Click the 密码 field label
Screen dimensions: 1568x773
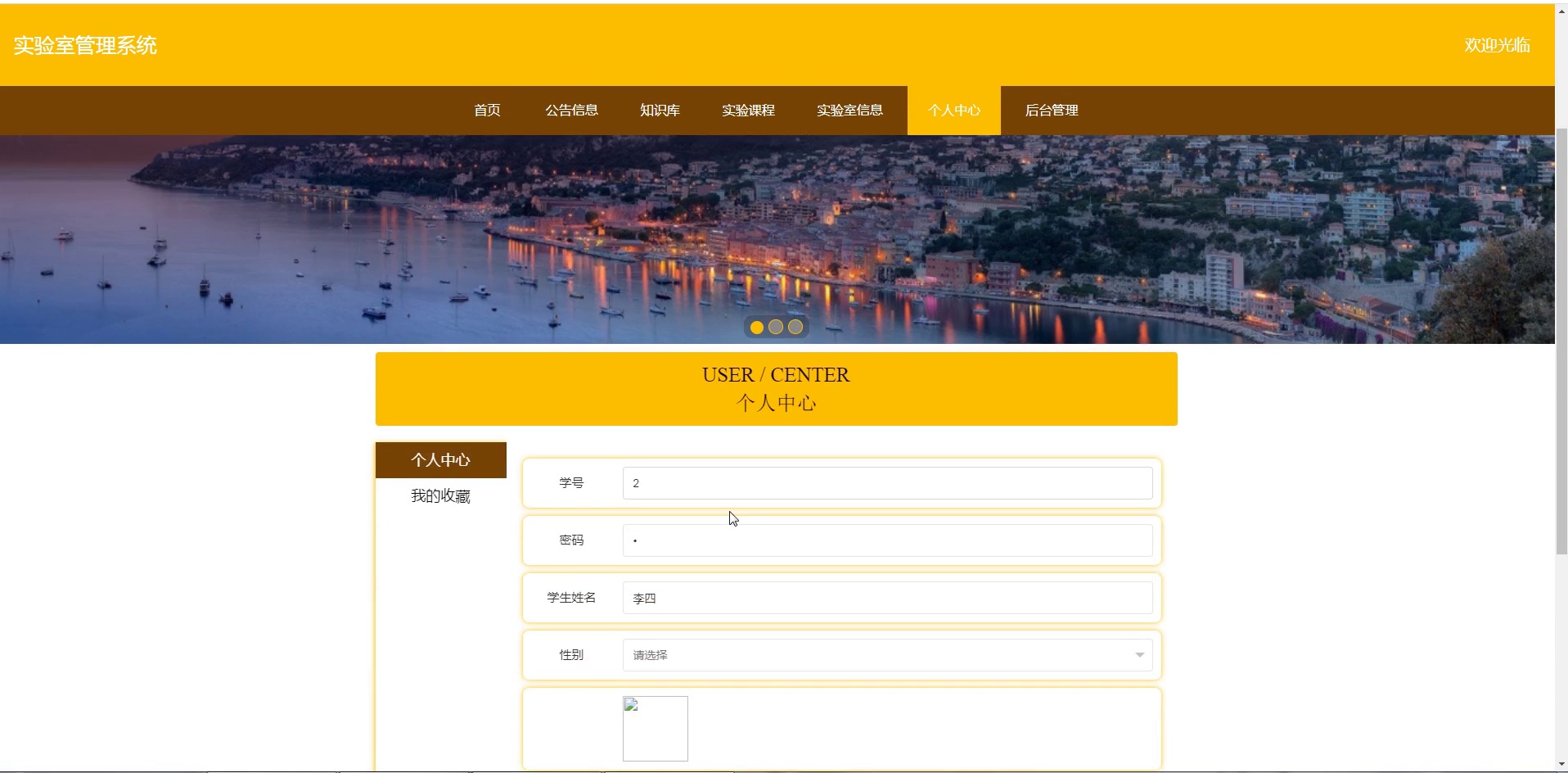[x=571, y=540]
